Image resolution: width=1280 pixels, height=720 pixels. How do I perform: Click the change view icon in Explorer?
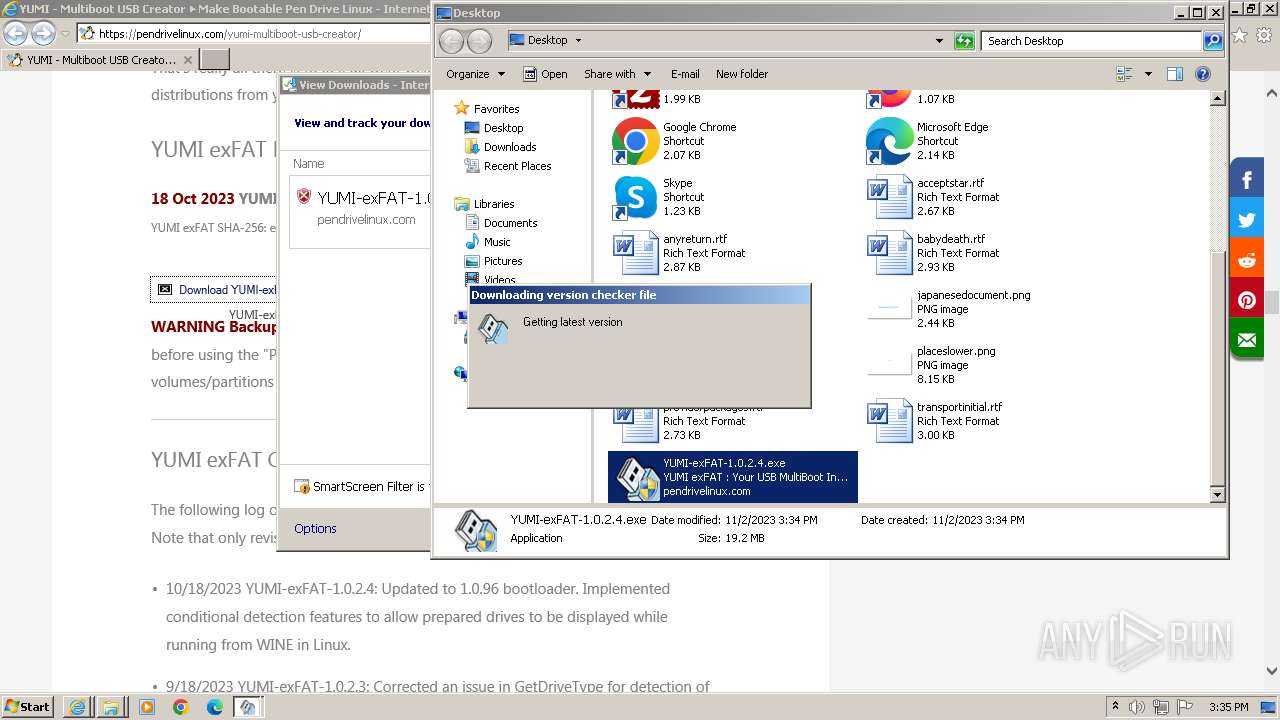1124,74
